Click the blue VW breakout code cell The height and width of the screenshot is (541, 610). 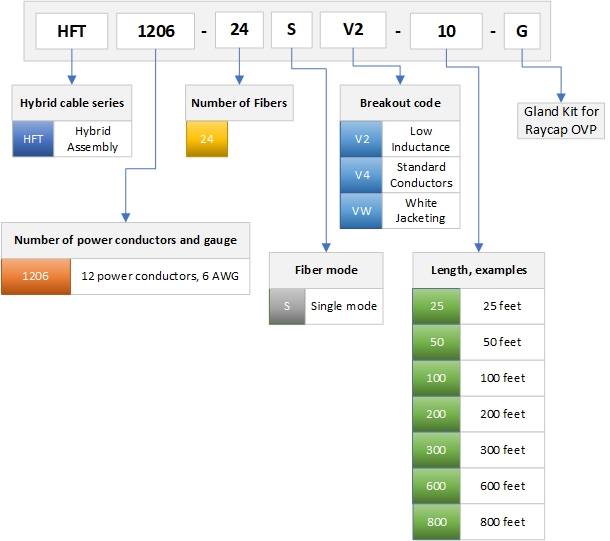[361, 211]
